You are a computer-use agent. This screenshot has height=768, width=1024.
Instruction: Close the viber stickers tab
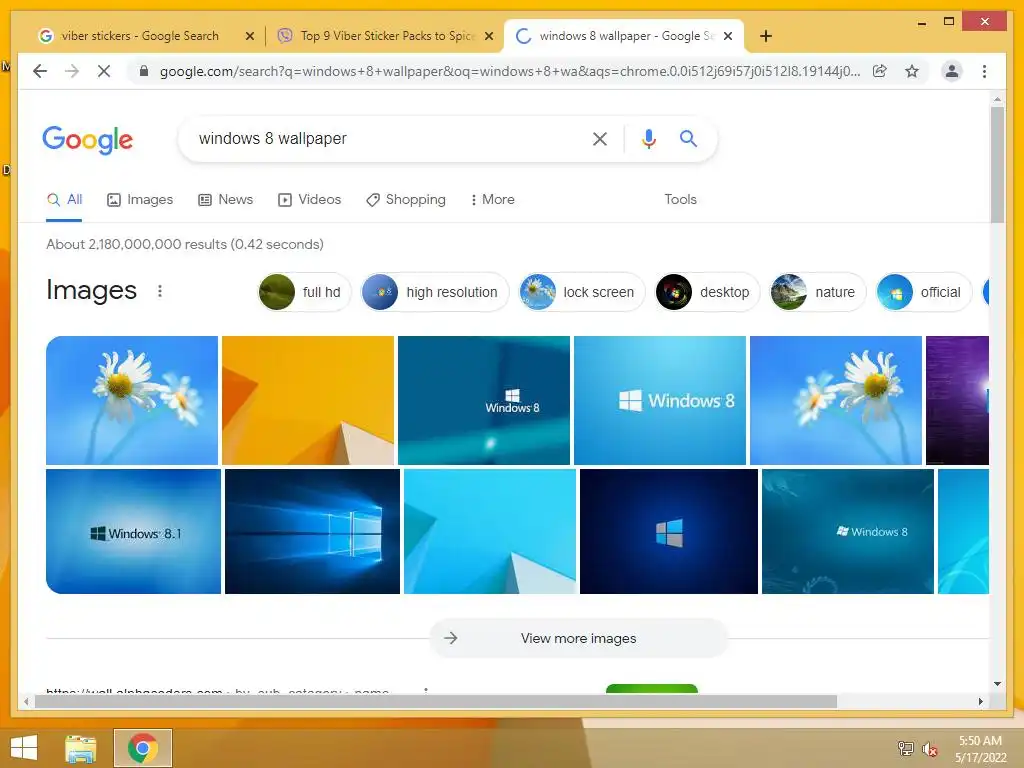[x=249, y=36]
